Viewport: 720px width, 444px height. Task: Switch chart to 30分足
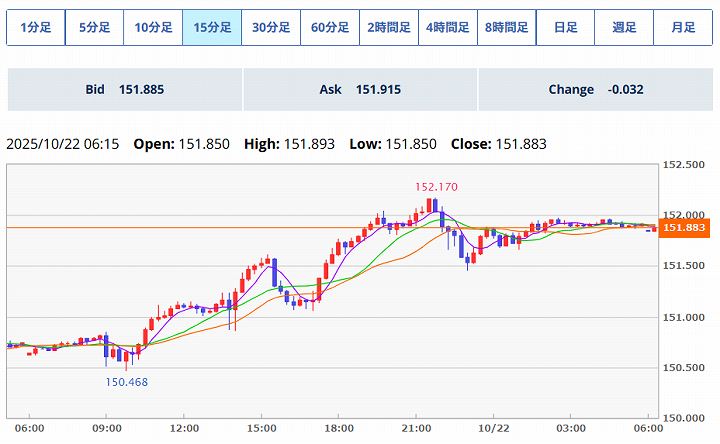[271, 28]
